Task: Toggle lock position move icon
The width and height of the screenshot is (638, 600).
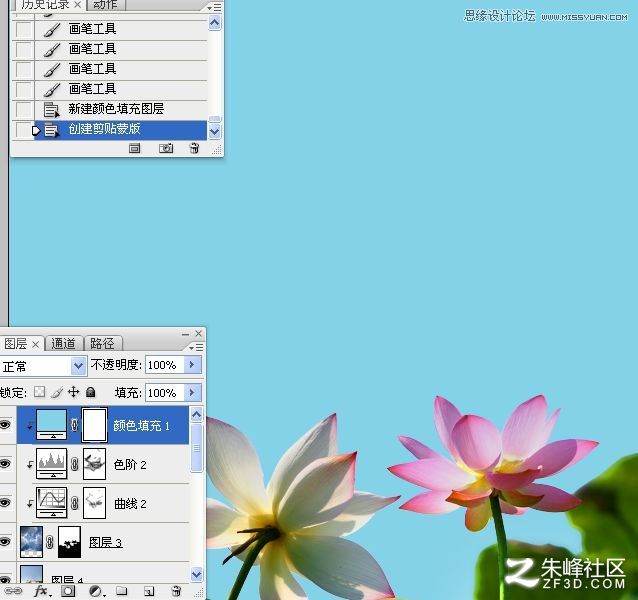Action: [x=73, y=392]
